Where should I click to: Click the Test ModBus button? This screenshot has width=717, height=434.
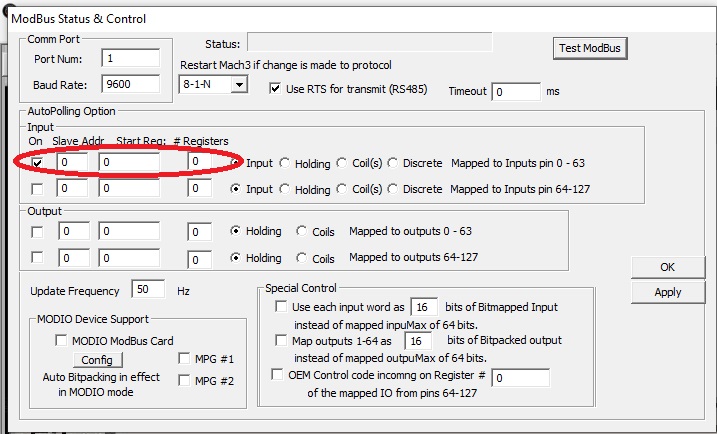[x=590, y=48]
